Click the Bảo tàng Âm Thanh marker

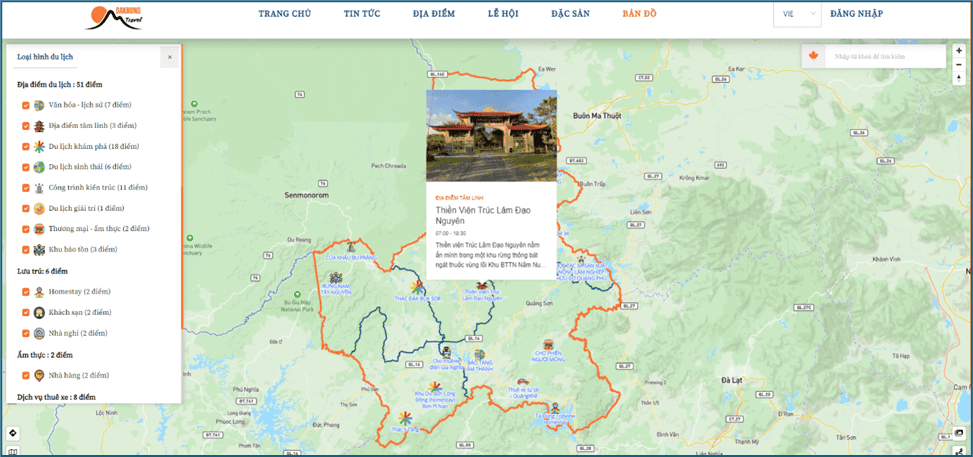479,356
